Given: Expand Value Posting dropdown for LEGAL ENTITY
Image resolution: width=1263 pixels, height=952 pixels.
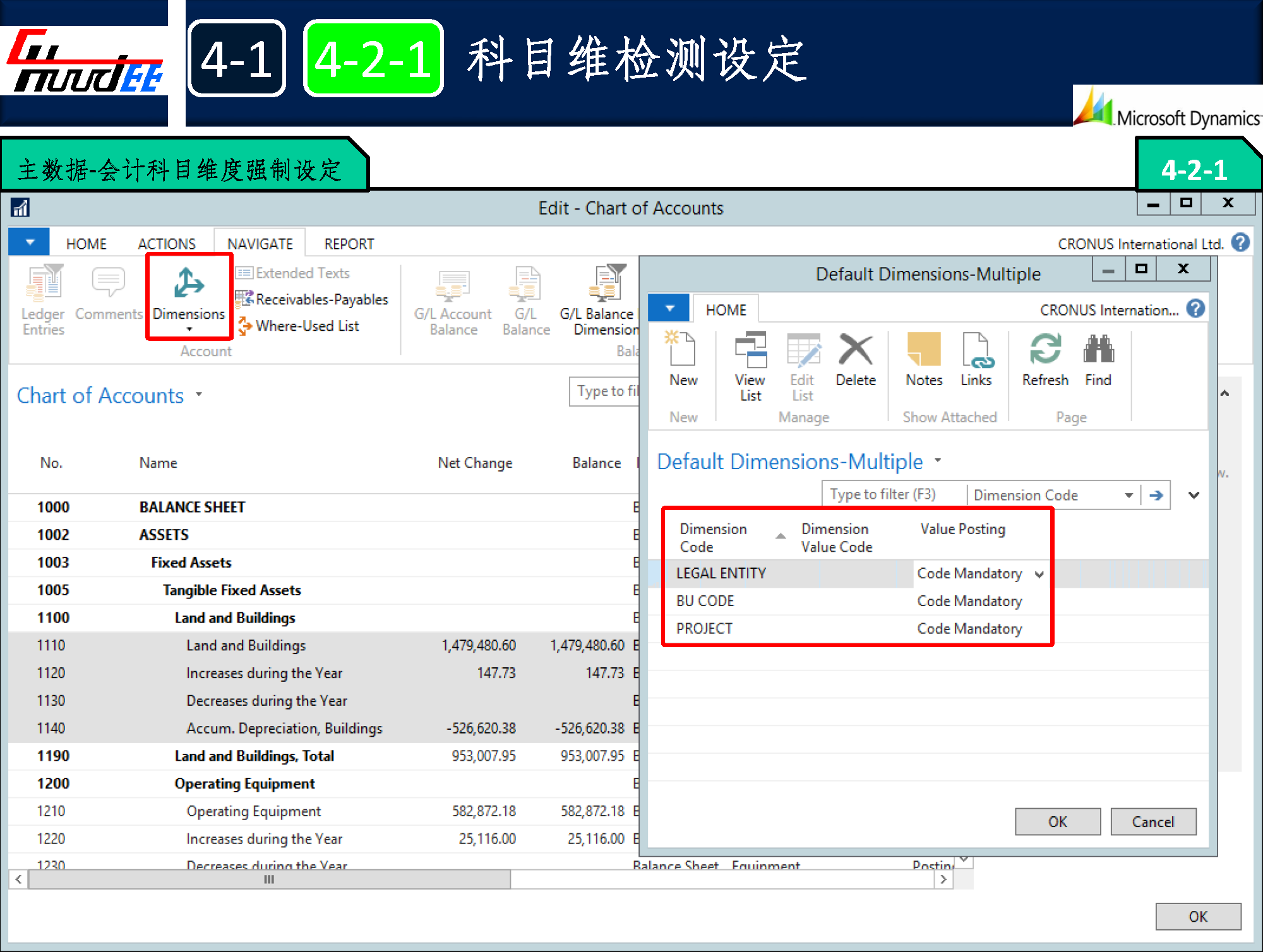Looking at the screenshot, I should tap(1038, 574).
